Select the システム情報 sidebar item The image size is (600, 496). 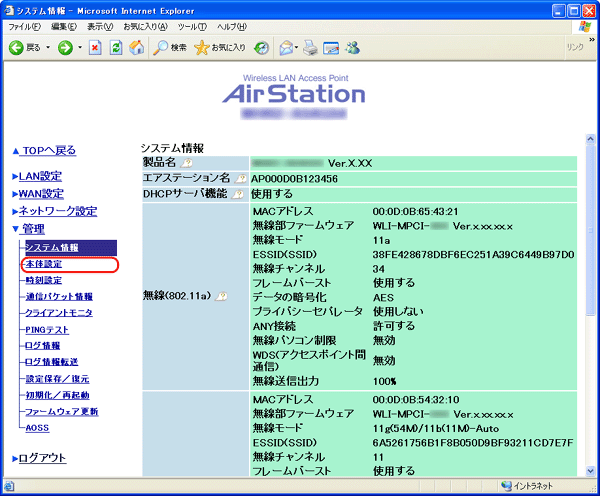point(71,248)
